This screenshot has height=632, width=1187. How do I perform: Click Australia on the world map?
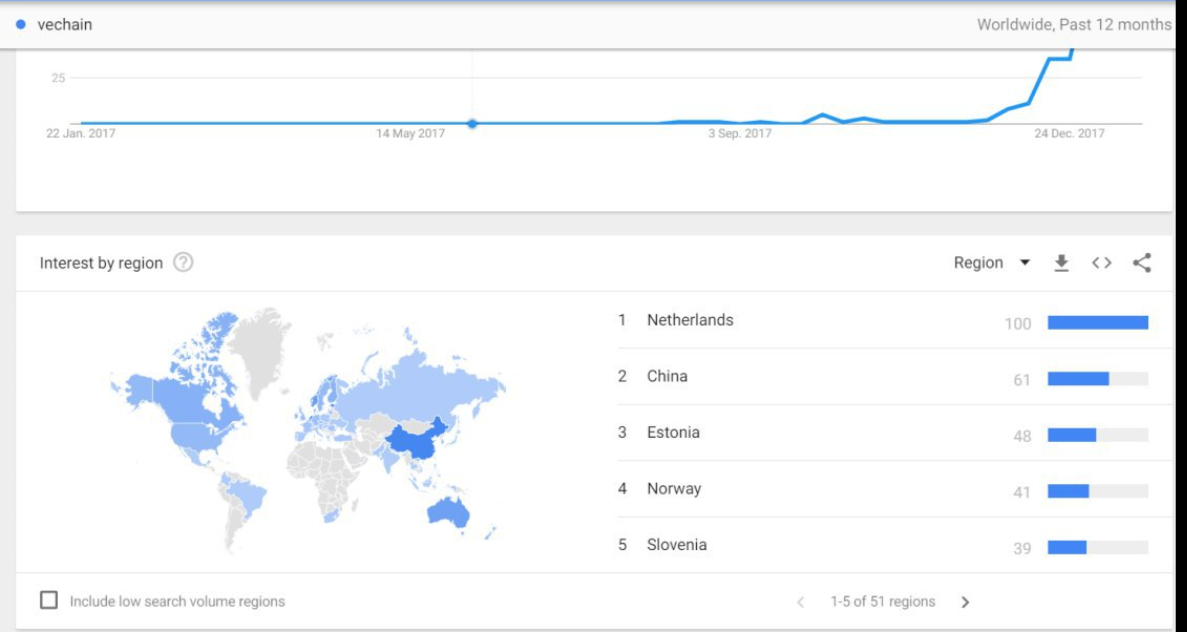pos(448,513)
